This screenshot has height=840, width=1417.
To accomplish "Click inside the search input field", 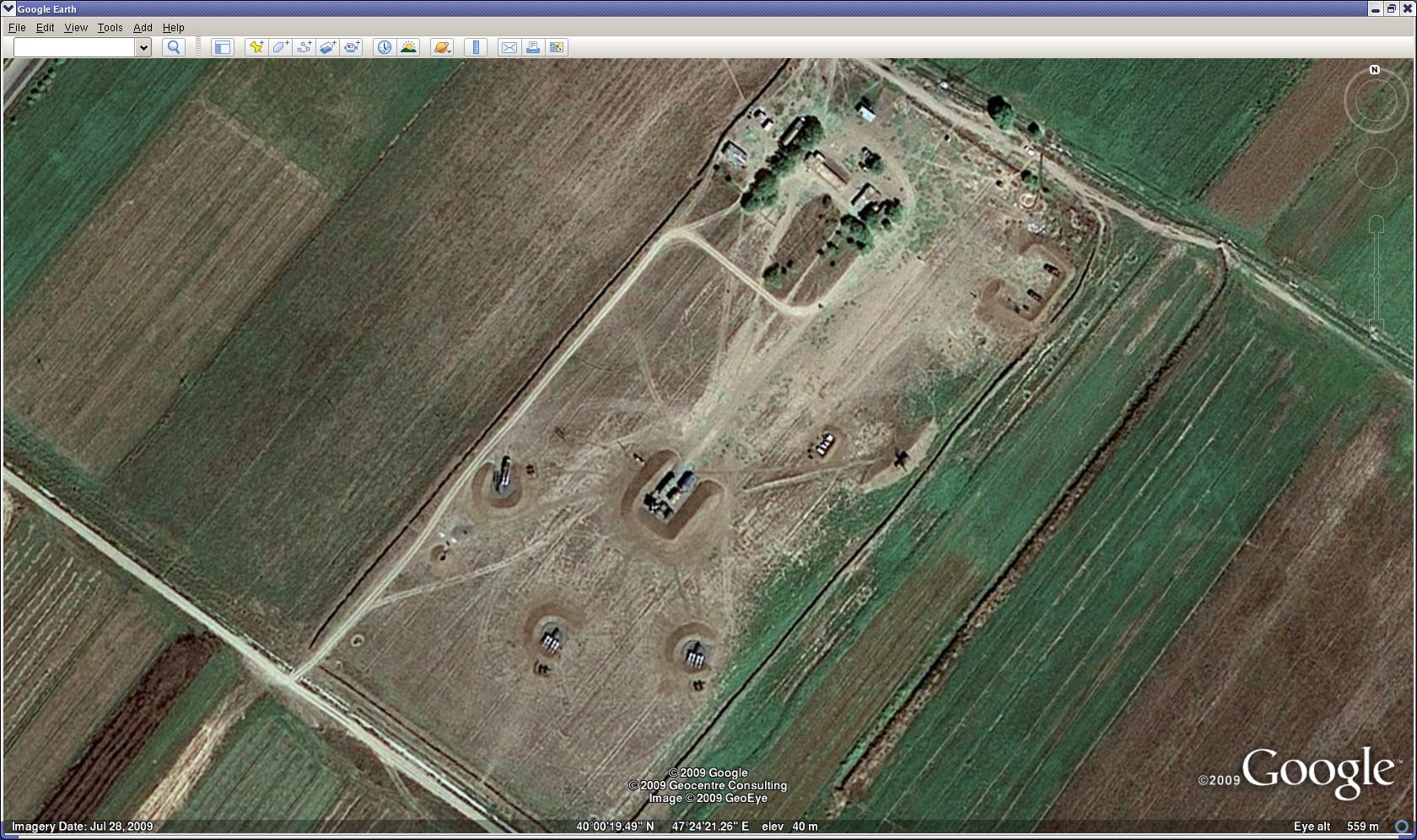I will (74, 47).
